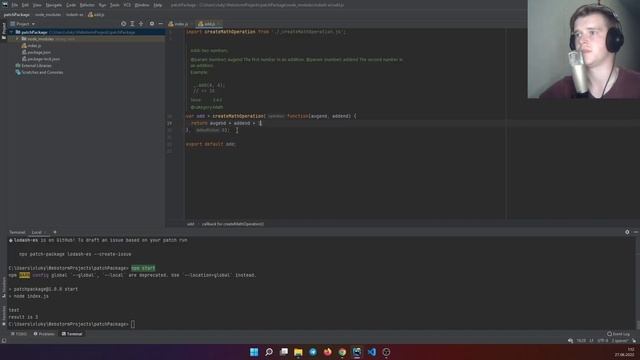Open the UTF-8 file encoding selector
The width and height of the screenshot is (640, 360).
[602, 340]
